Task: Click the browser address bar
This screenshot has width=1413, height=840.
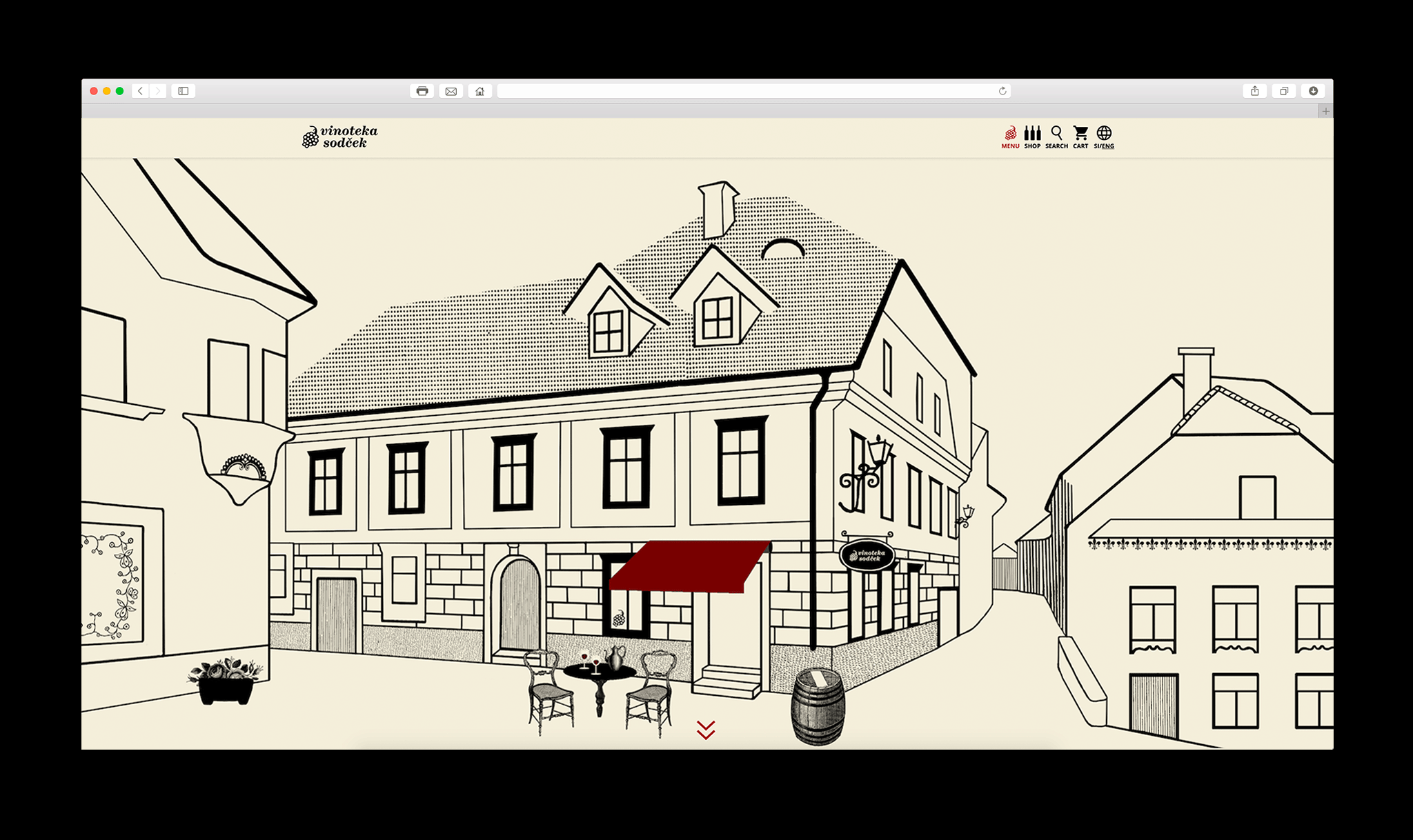Action: click(x=745, y=91)
